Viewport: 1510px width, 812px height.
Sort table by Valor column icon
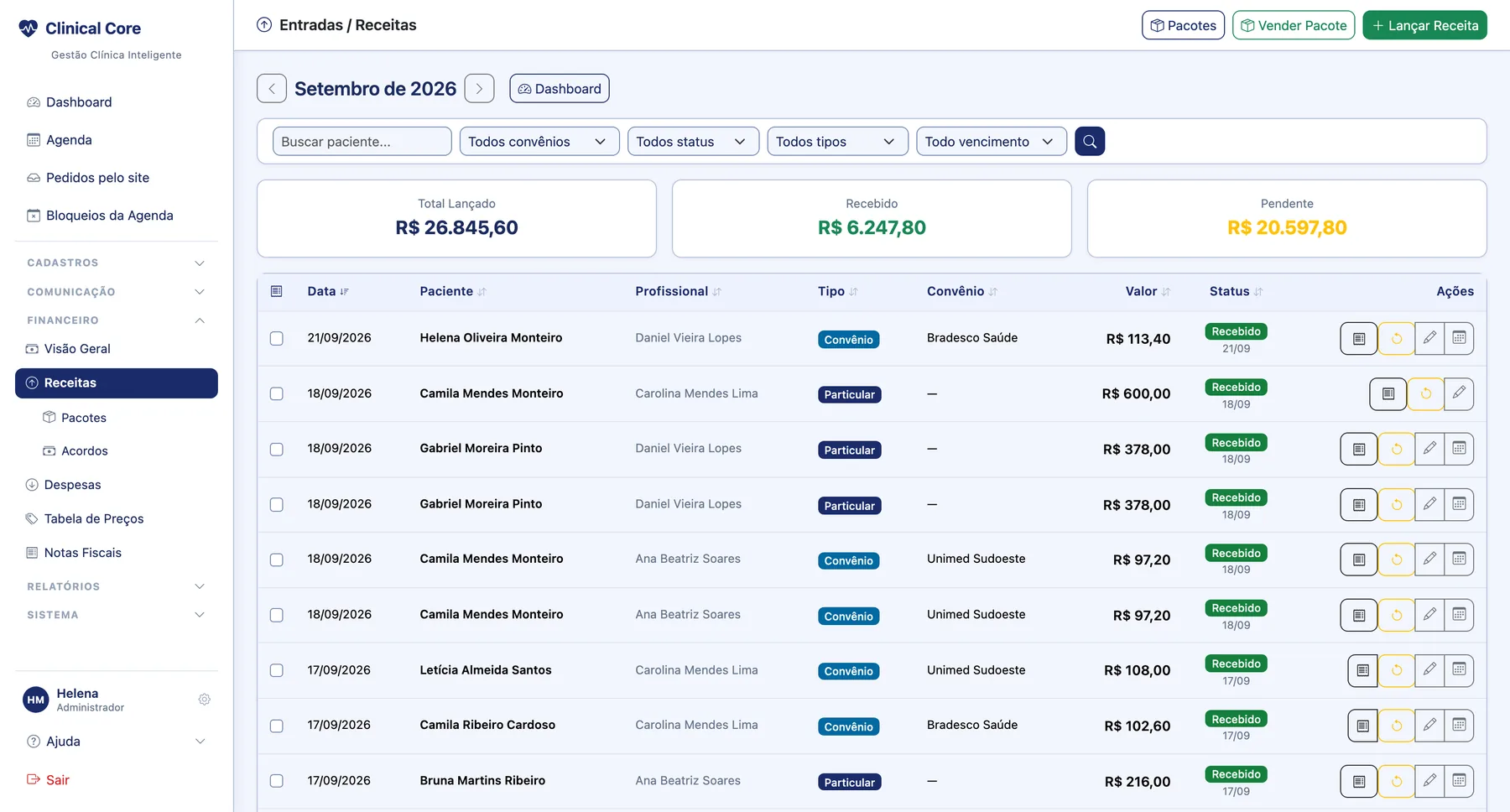coord(1166,292)
